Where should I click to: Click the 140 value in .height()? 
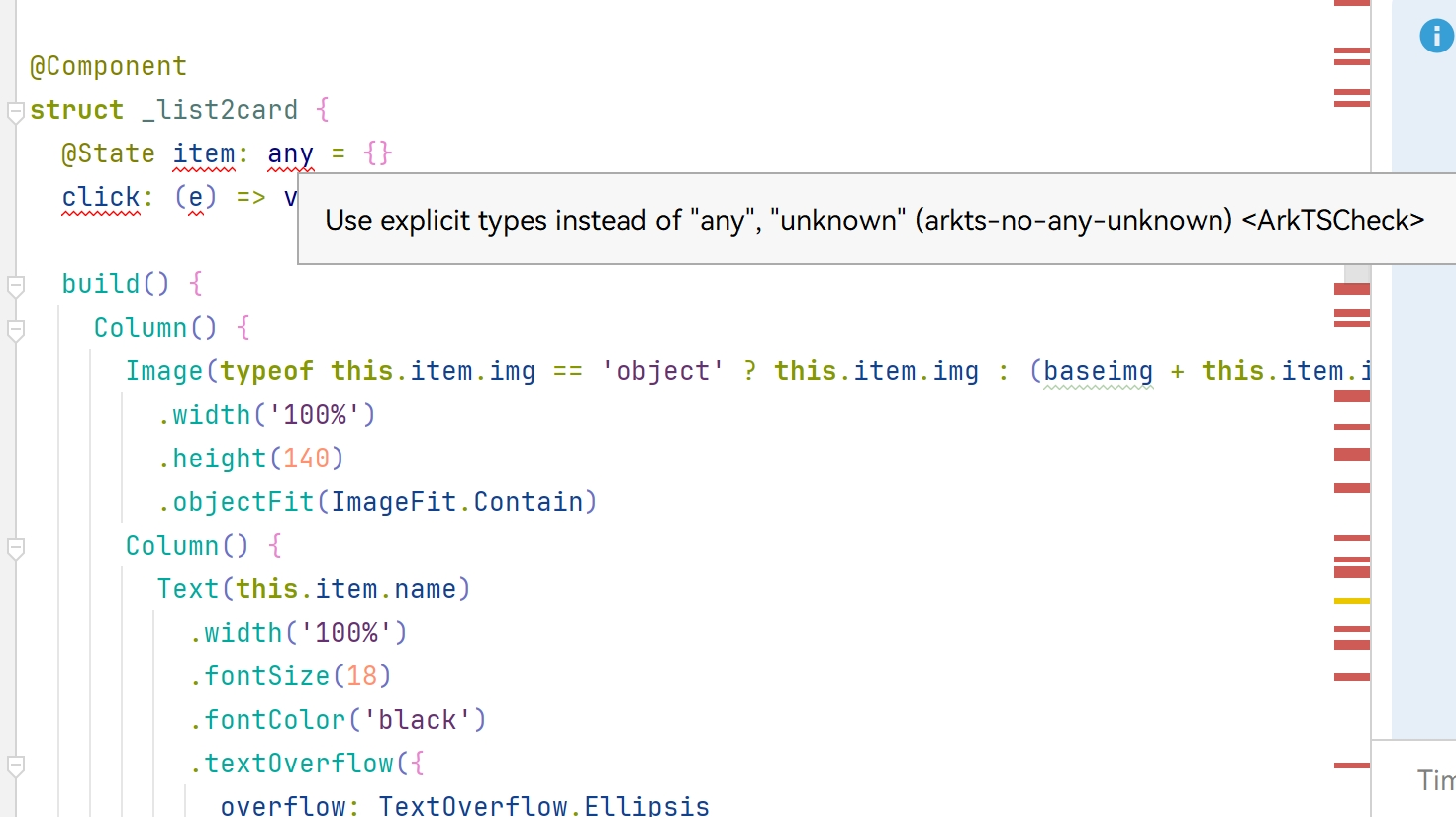point(306,460)
